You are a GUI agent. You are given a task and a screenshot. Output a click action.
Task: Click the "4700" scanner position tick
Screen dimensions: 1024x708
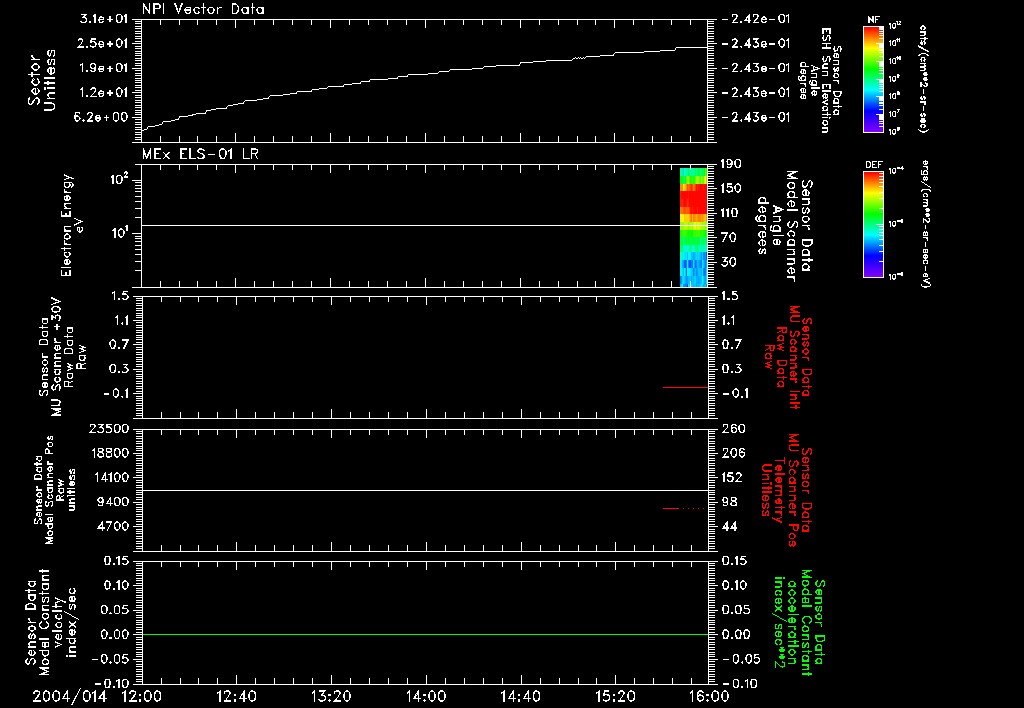(112, 526)
